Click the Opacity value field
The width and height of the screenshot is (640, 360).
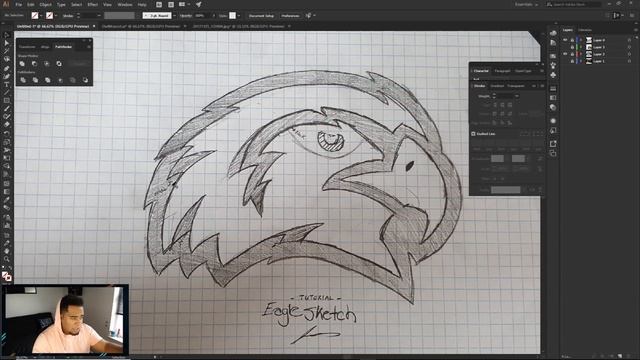tap(202, 16)
